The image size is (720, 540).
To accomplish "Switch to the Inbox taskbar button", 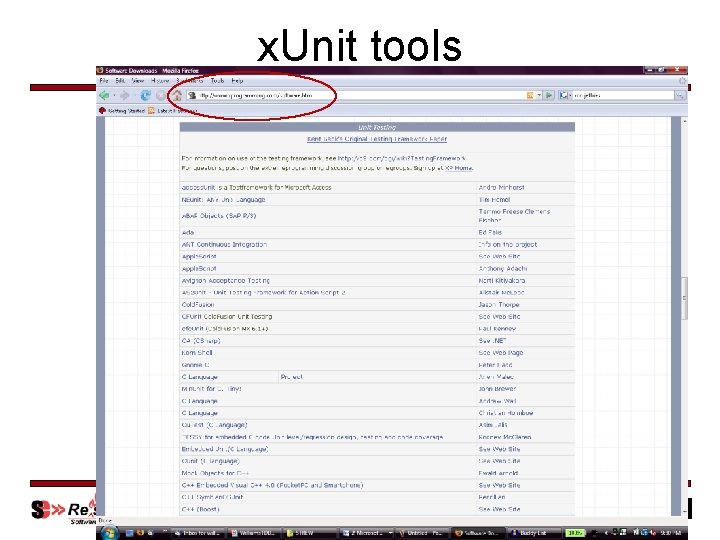I will pyautogui.click(x=198, y=533).
